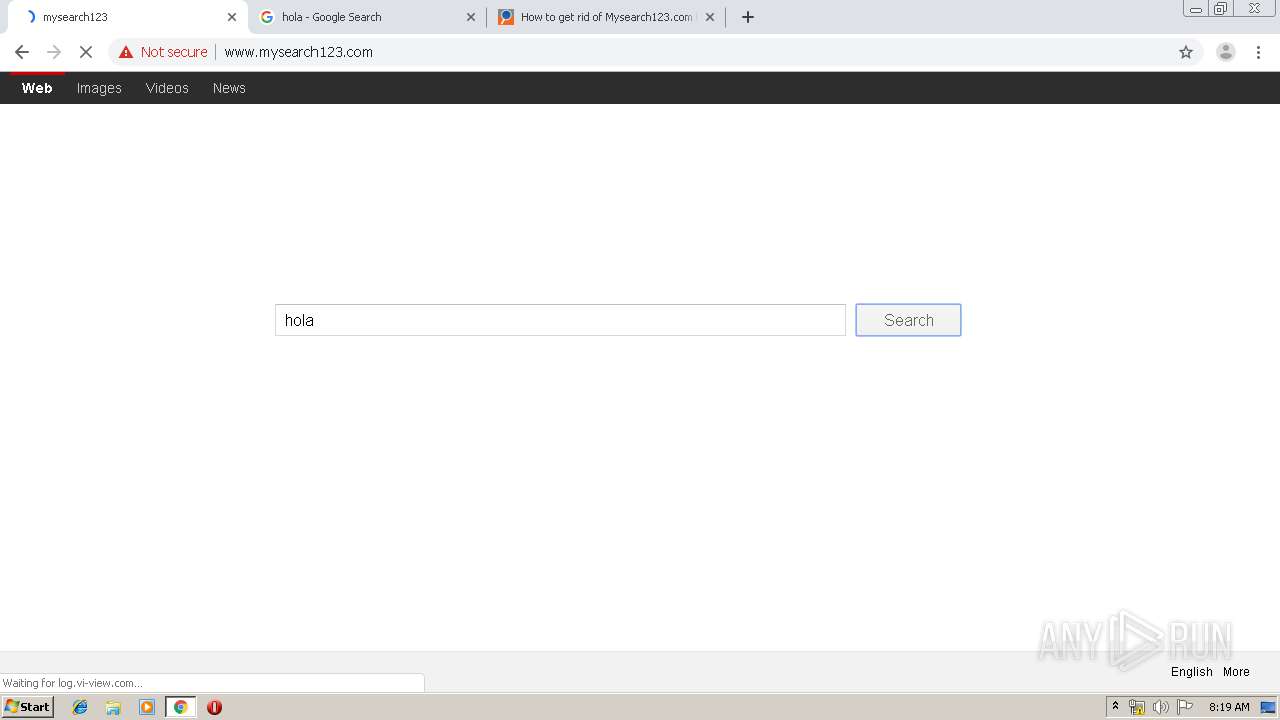
Task: Open Action Center flag icon
Action: click(x=1185, y=707)
